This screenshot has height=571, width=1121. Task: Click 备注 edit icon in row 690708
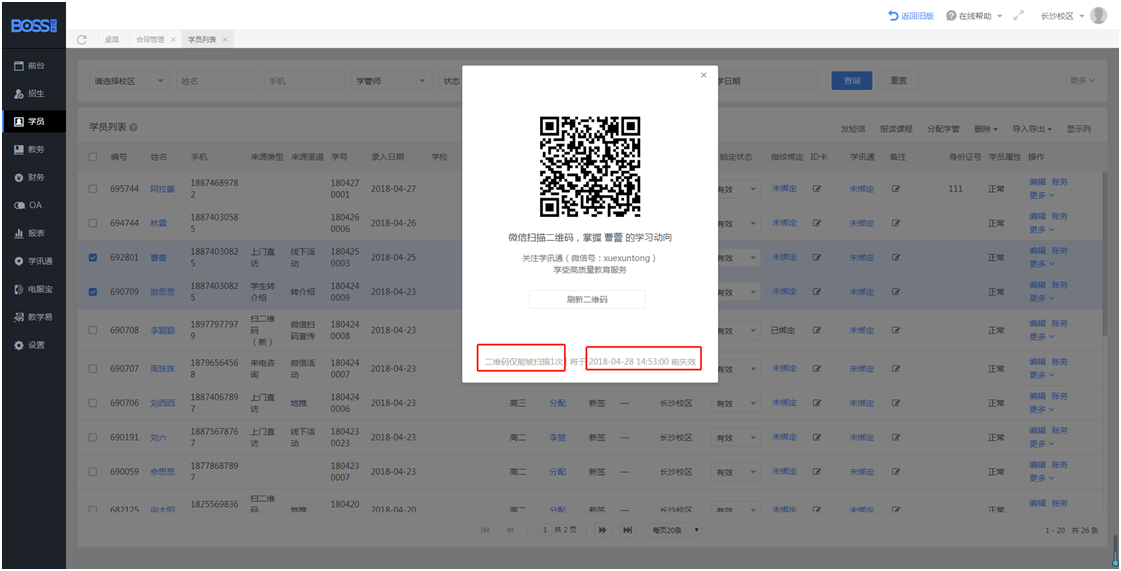(x=896, y=330)
